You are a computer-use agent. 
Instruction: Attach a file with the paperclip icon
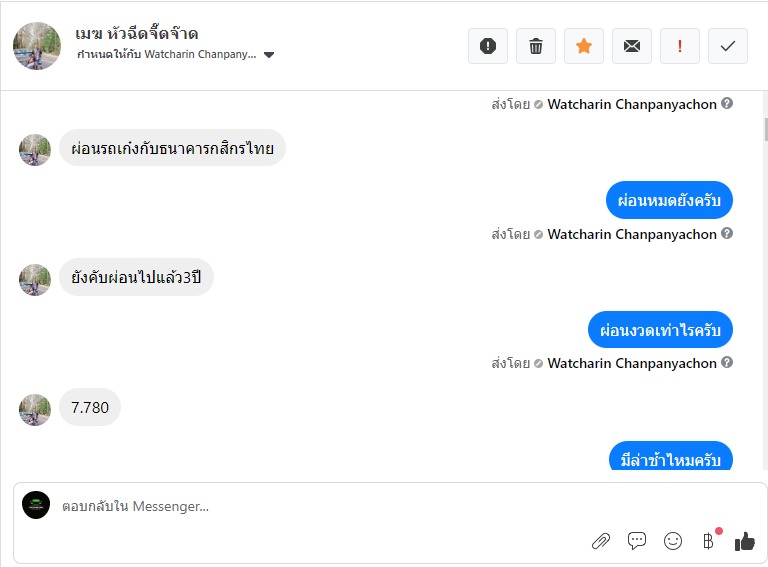tap(601, 541)
